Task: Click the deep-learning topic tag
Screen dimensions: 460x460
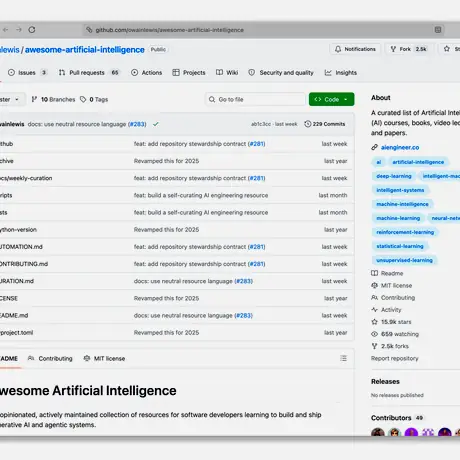Action: (x=394, y=176)
